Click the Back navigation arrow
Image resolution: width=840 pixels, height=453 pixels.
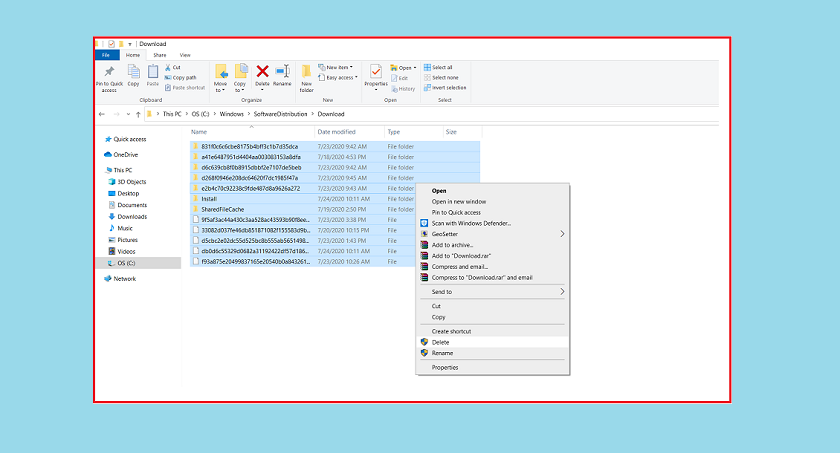[102, 114]
